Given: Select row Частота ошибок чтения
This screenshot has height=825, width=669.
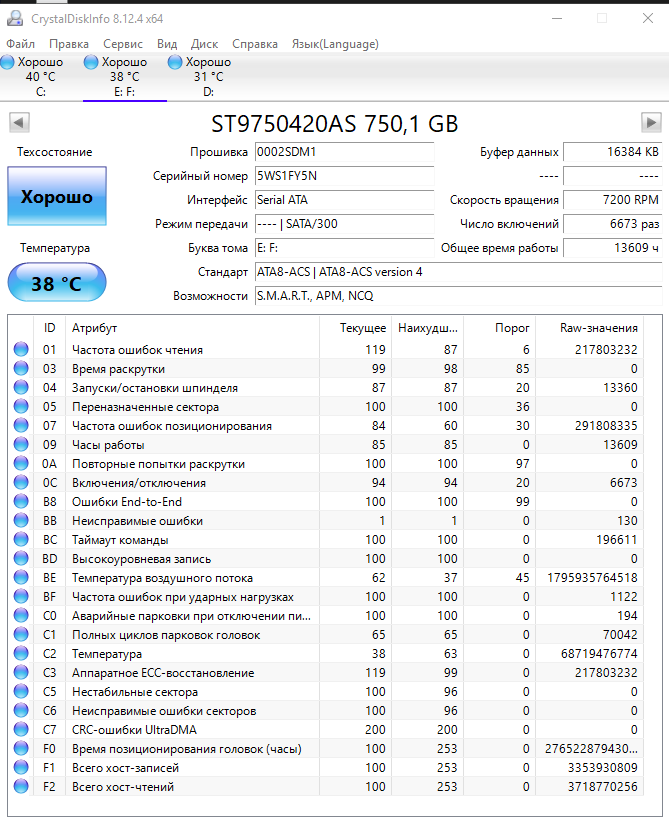Looking at the screenshot, I should (x=326, y=349).
